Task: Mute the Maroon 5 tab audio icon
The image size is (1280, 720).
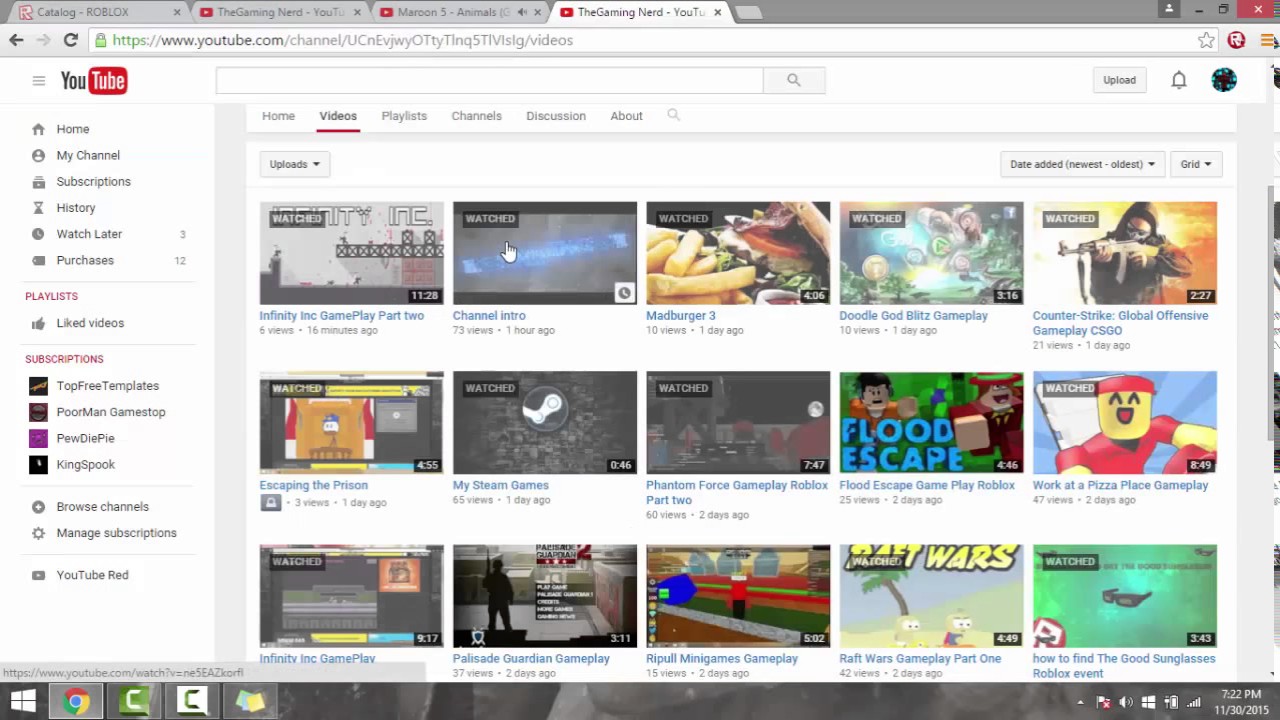Action: pos(521,12)
